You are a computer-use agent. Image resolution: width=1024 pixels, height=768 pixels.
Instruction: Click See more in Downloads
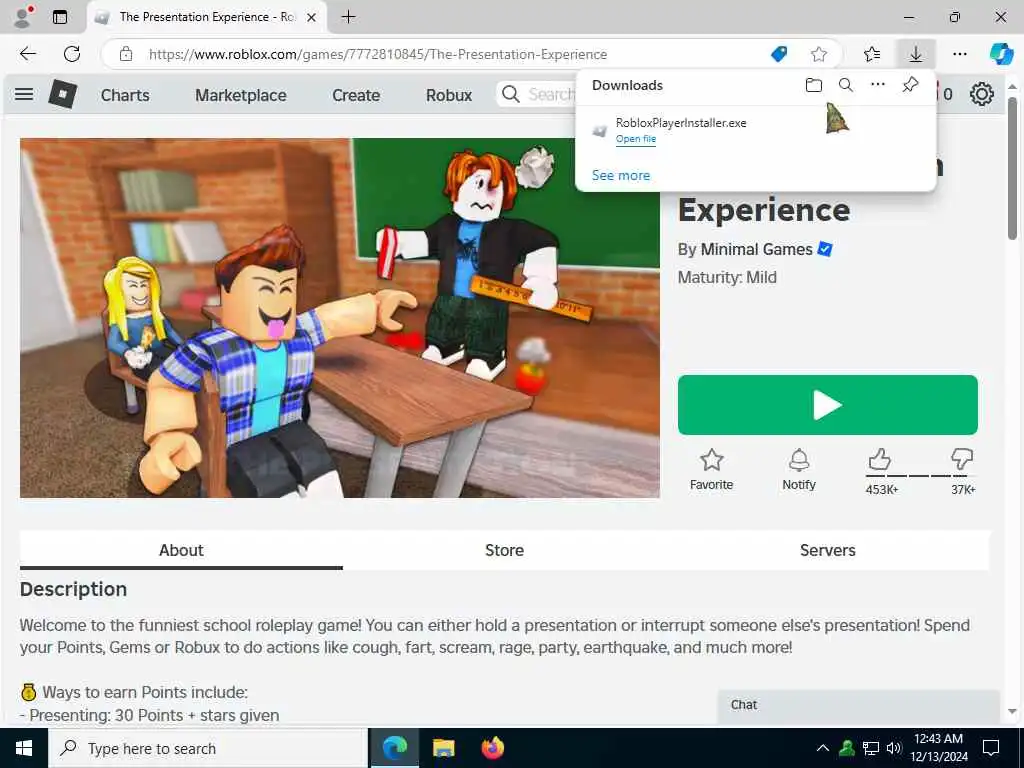[x=620, y=175]
